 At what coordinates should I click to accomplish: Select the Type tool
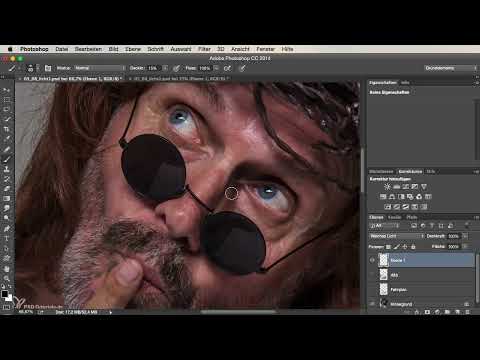pyautogui.click(x=7, y=239)
